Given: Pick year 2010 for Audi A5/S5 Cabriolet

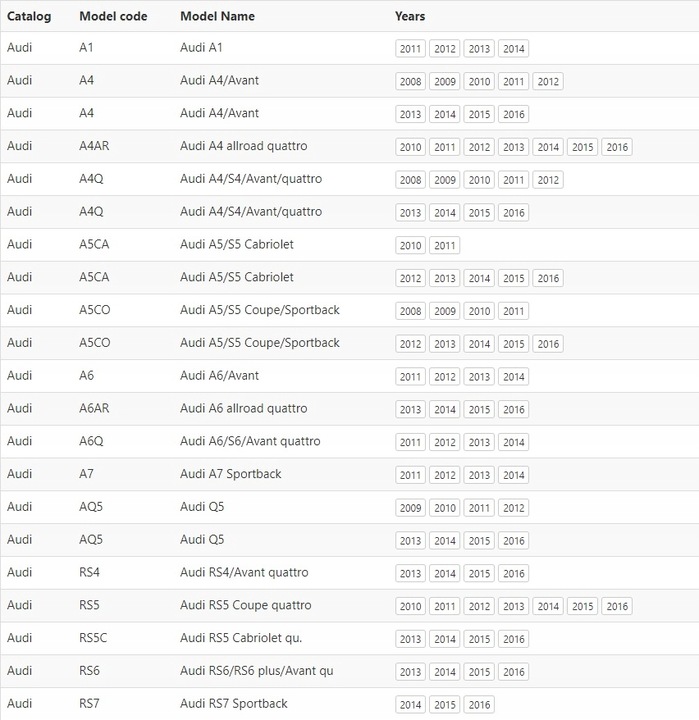Looking at the screenshot, I should tap(410, 246).
